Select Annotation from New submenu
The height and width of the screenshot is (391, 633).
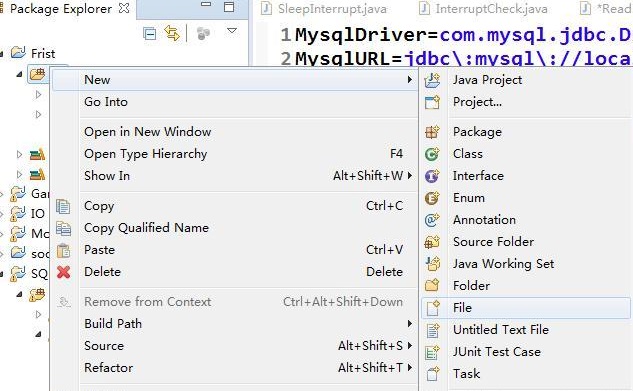point(526,220)
